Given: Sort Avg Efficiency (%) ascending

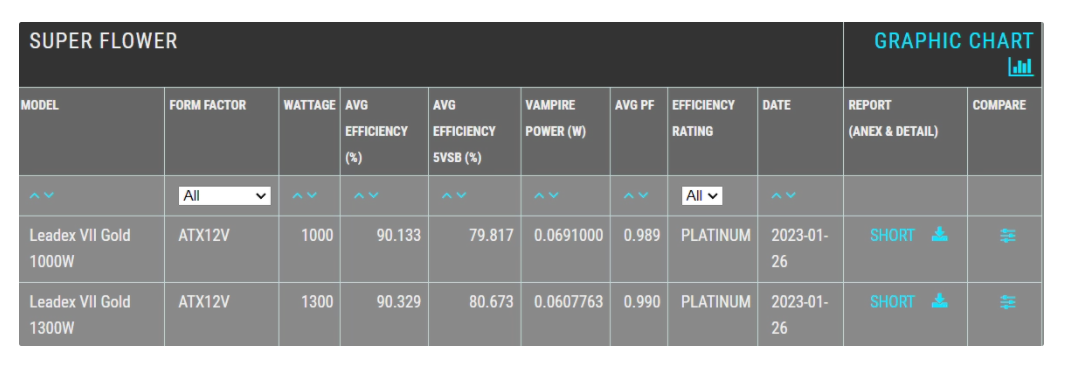Looking at the screenshot, I should [359, 196].
